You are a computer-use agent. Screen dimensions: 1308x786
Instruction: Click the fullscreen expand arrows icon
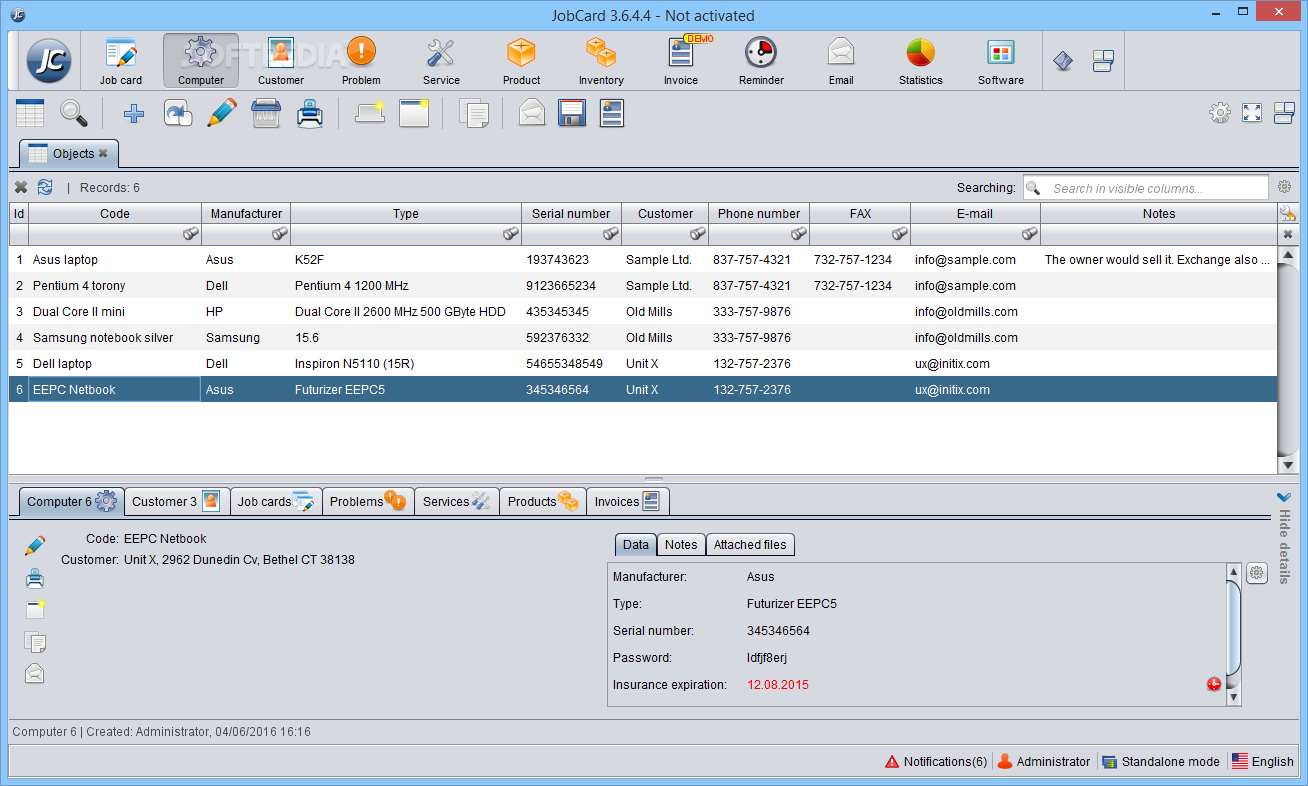click(1252, 113)
